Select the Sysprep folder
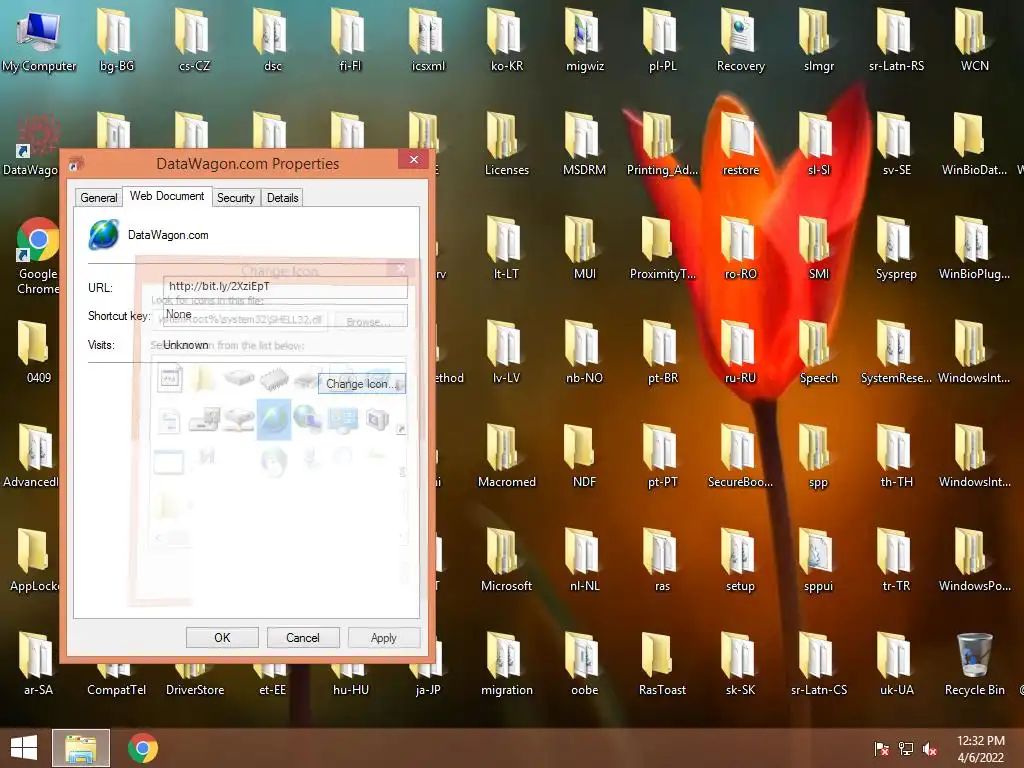Image resolution: width=1024 pixels, height=768 pixels. coord(896,248)
